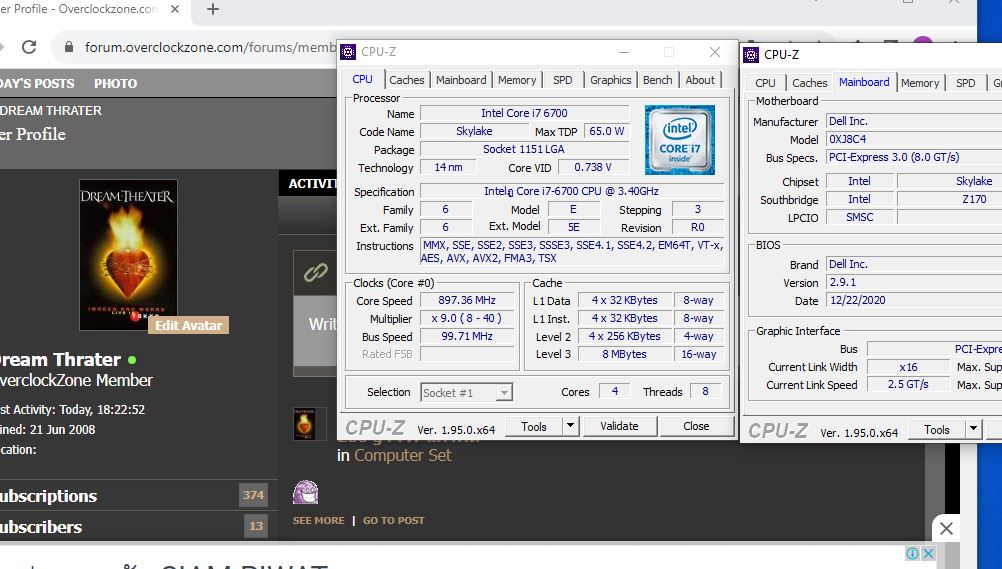Open the Computer Set forum link

(402, 455)
